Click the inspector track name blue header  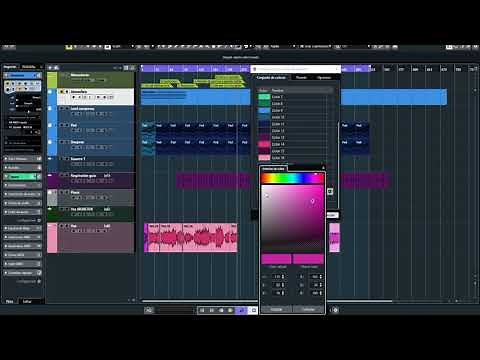point(22,76)
